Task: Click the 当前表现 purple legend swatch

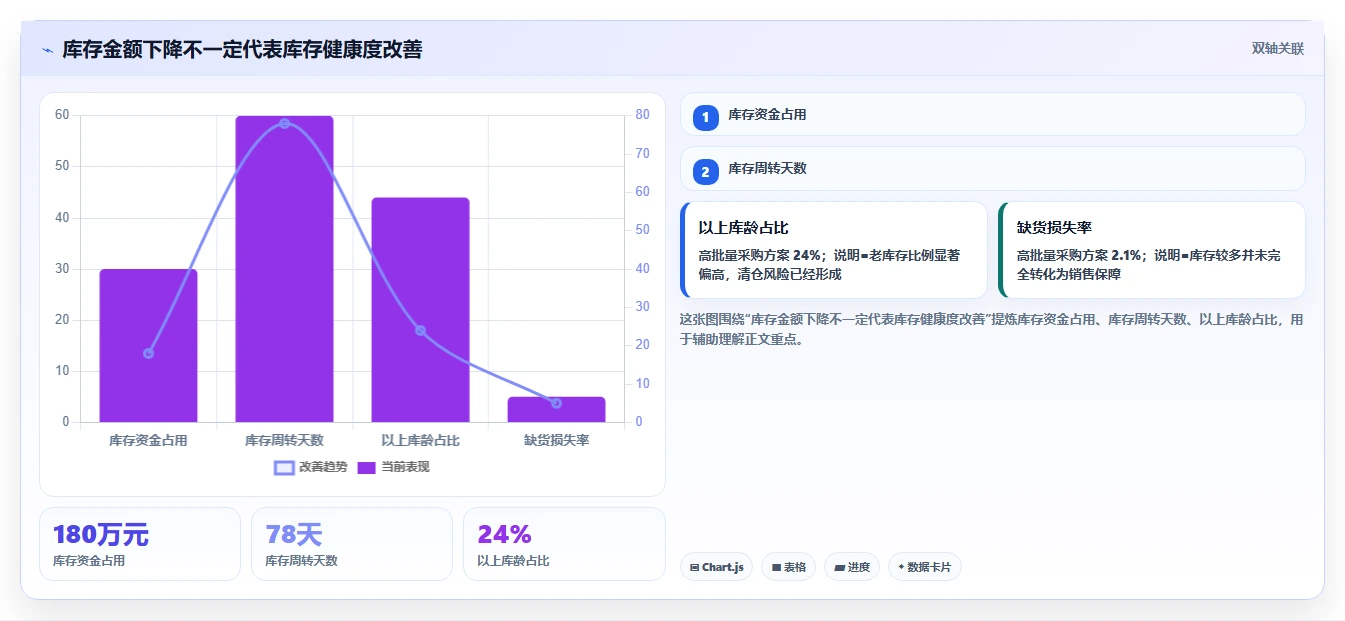Action: point(367,467)
